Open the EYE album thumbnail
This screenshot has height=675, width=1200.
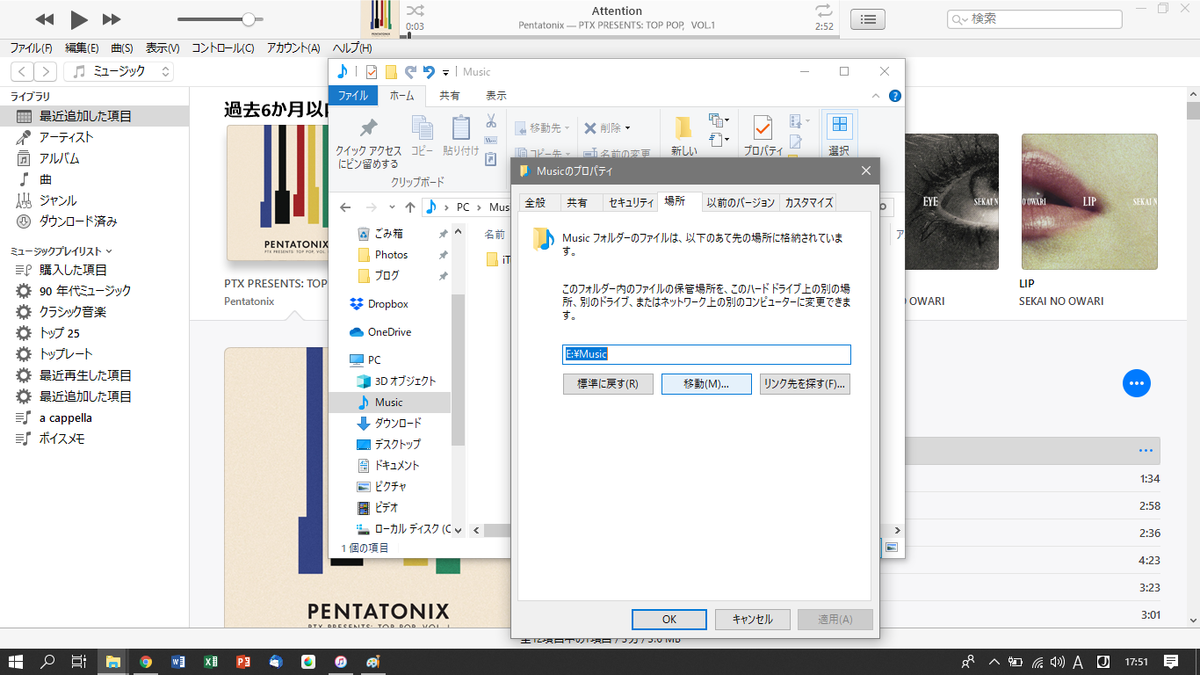(950, 202)
